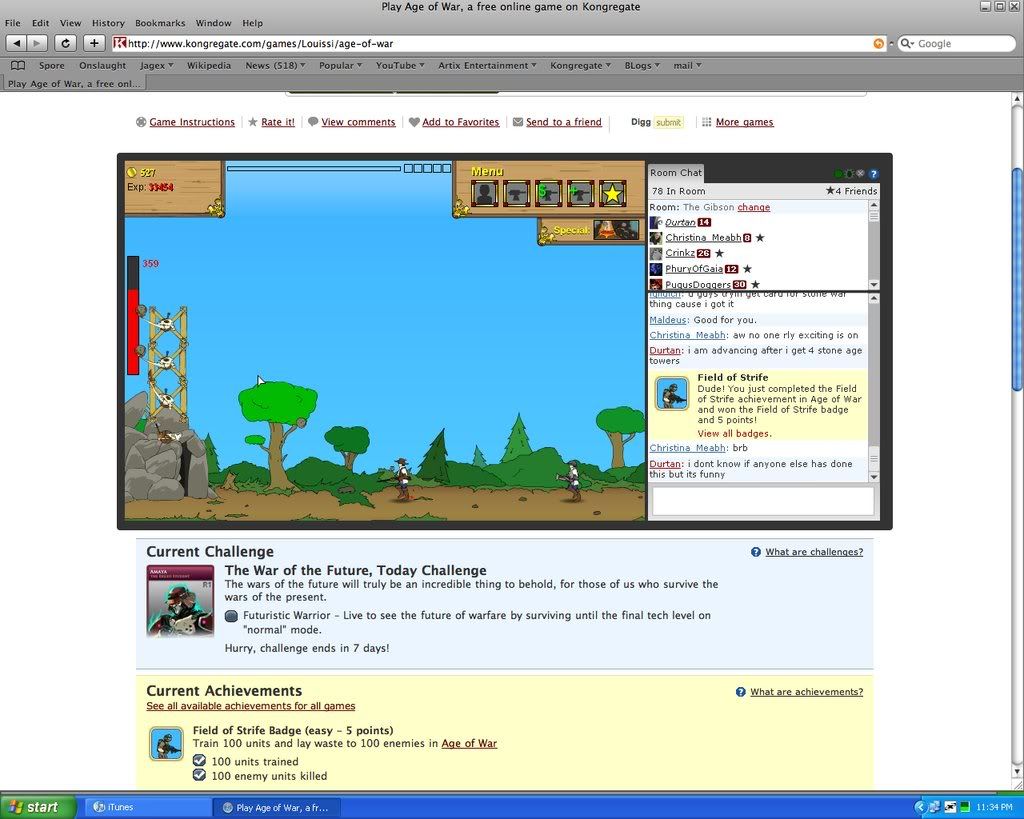Image resolution: width=1024 pixels, height=819 pixels.
Task: Open the Google search engine dropdown
Action: pos(907,43)
